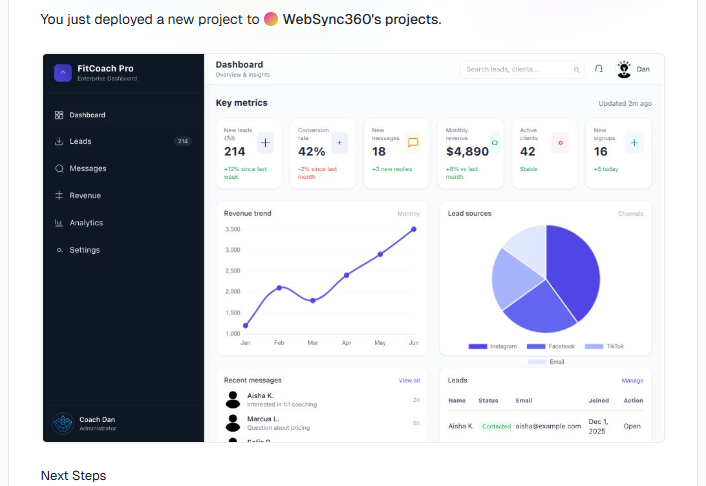
Task: Open the Monthly selector on Revenue trend
Action: [x=408, y=214]
